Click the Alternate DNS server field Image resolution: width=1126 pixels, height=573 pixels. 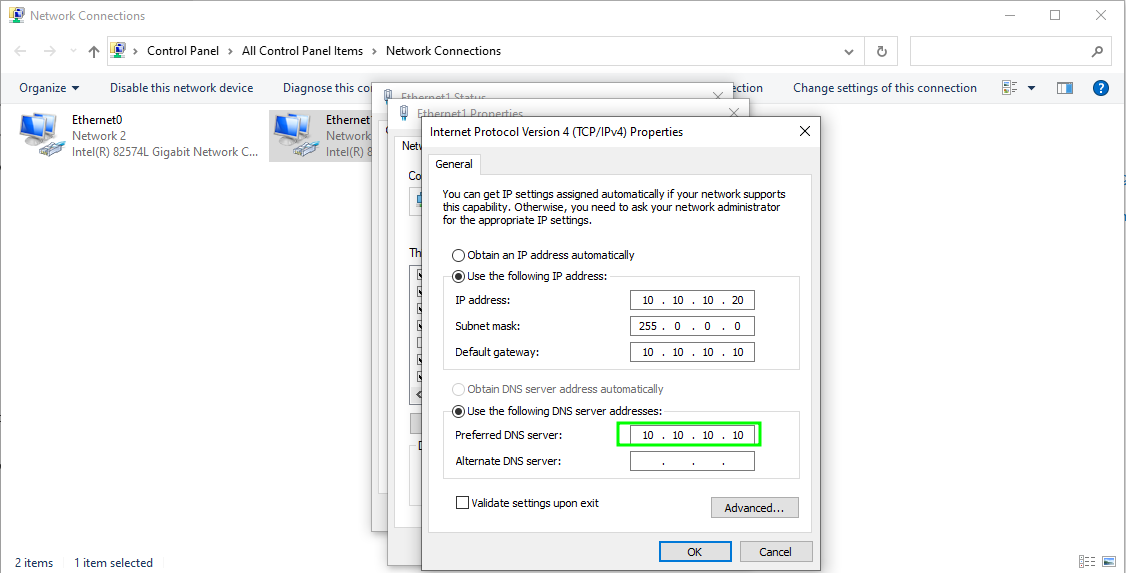692,461
